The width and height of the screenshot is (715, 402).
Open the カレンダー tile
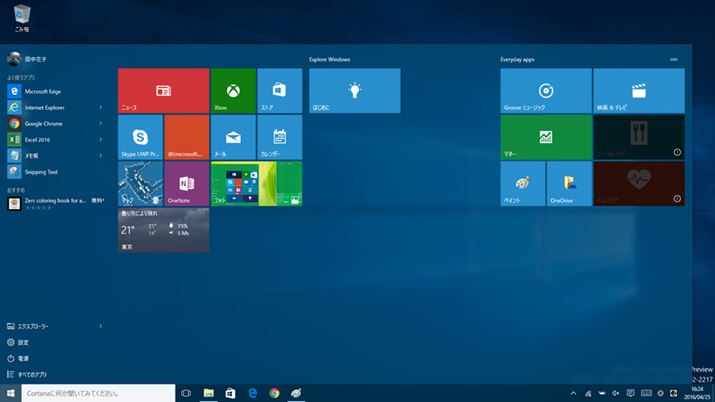[279, 137]
